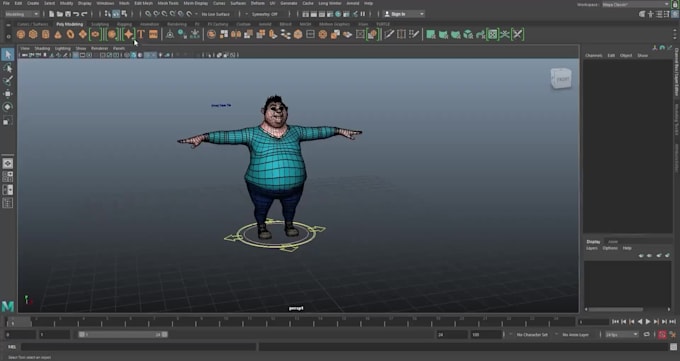
Task: Click the Multi-Cut knife shelf icon
Action: click(389, 34)
